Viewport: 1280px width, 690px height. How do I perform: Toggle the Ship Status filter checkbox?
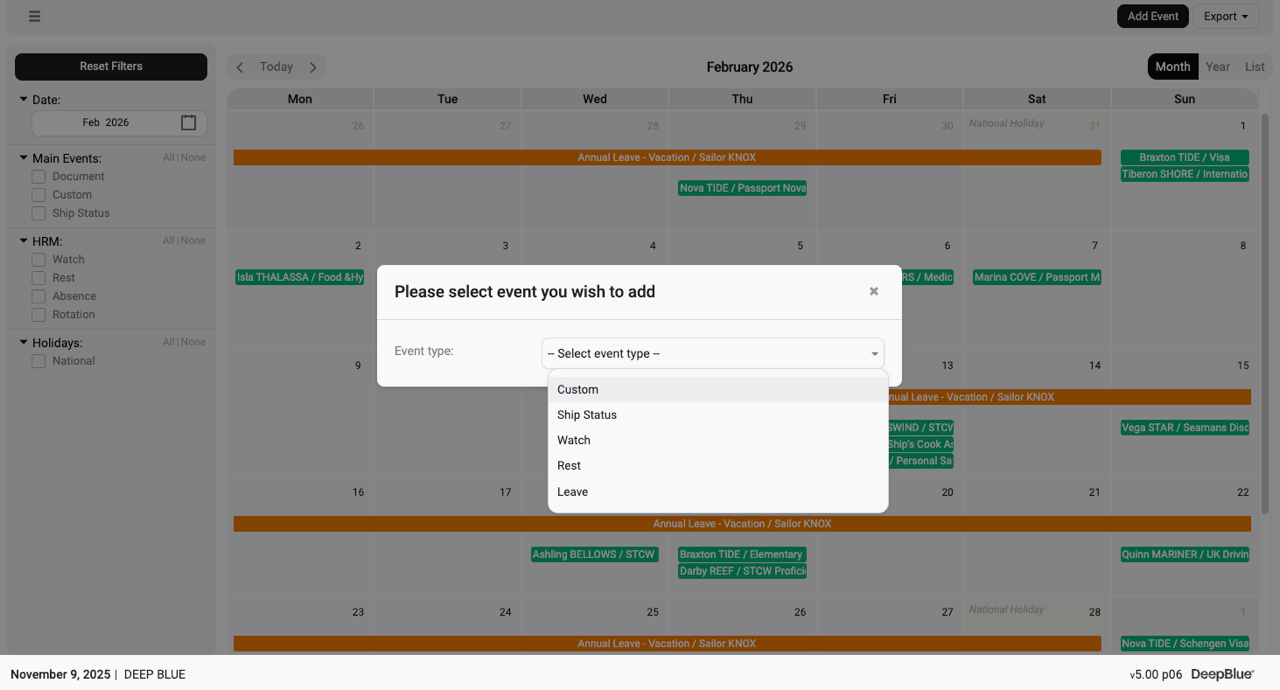[39, 213]
